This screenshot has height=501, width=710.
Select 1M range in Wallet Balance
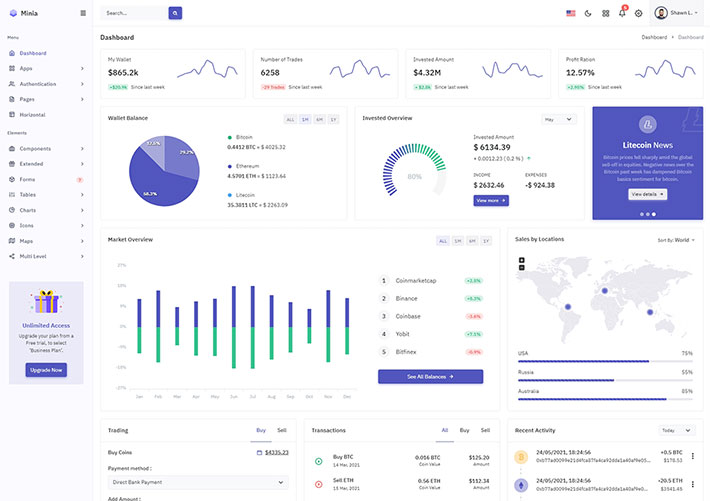[304, 119]
